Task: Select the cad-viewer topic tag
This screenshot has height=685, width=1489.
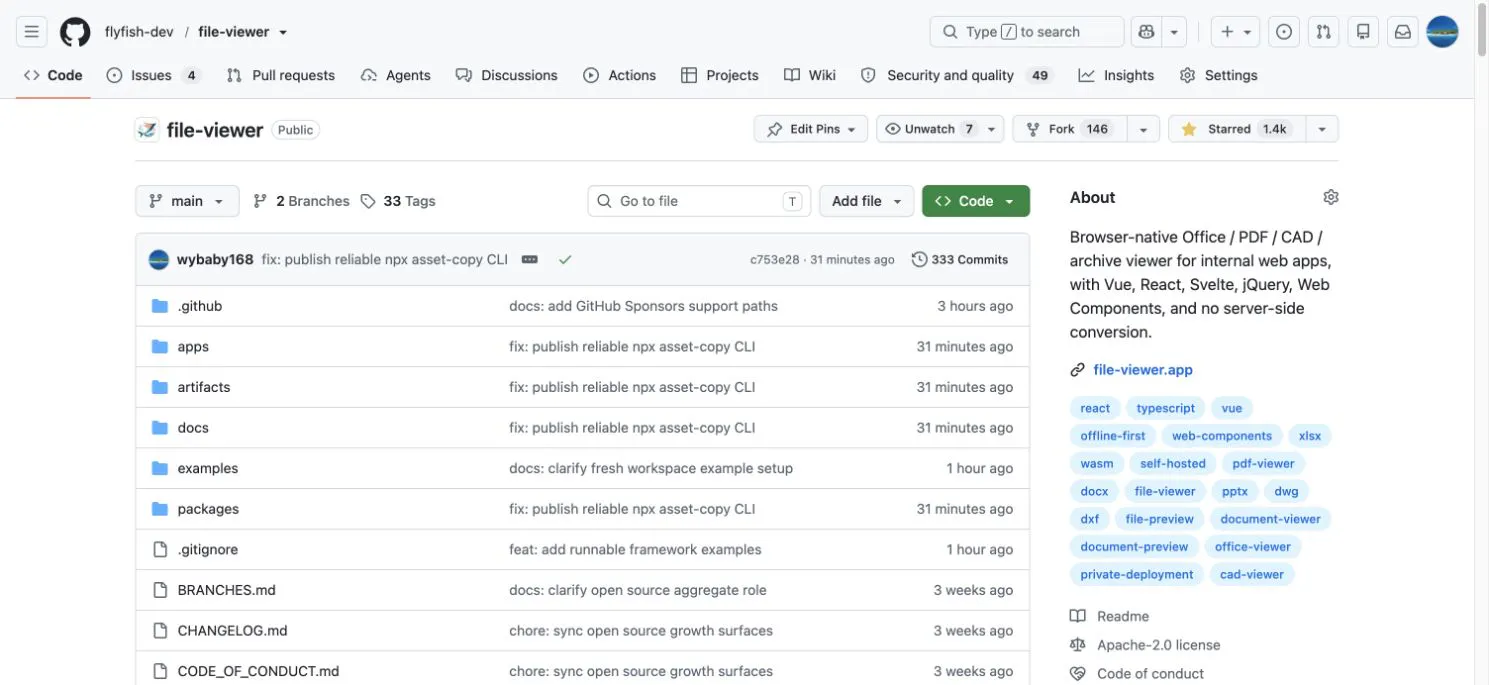Action: [1251, 575]
